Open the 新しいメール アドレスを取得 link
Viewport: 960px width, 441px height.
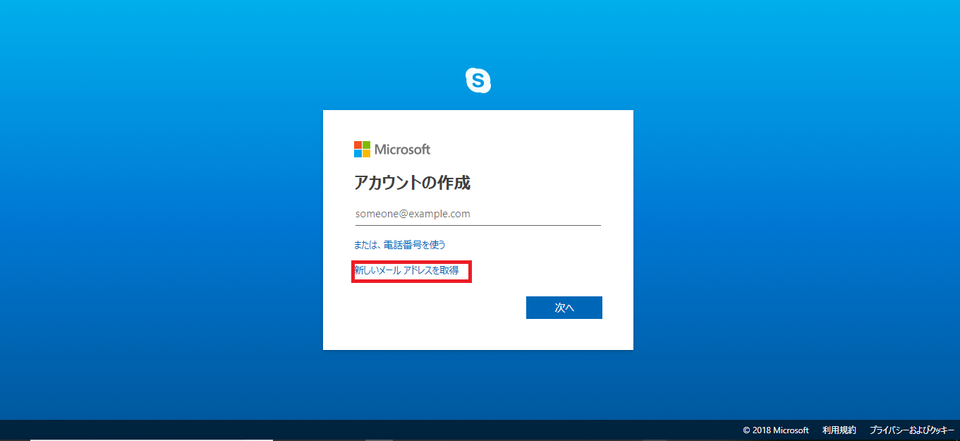tap(407, 270)
